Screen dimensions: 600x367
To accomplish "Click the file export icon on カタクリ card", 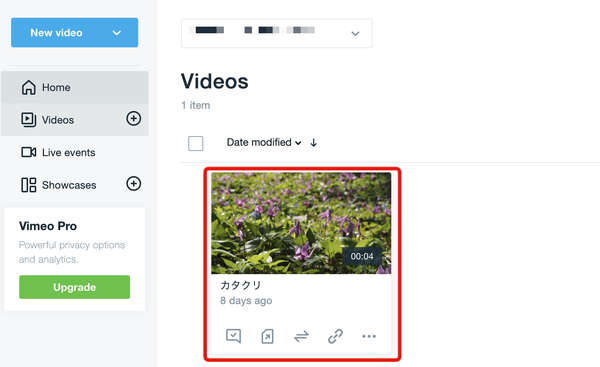I will (267, 336).
